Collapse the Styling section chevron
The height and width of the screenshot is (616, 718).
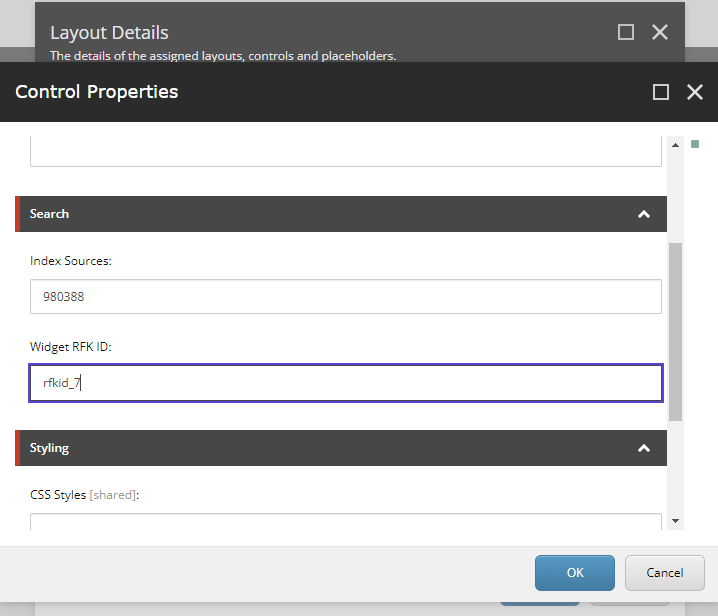(x=644, y=448)
